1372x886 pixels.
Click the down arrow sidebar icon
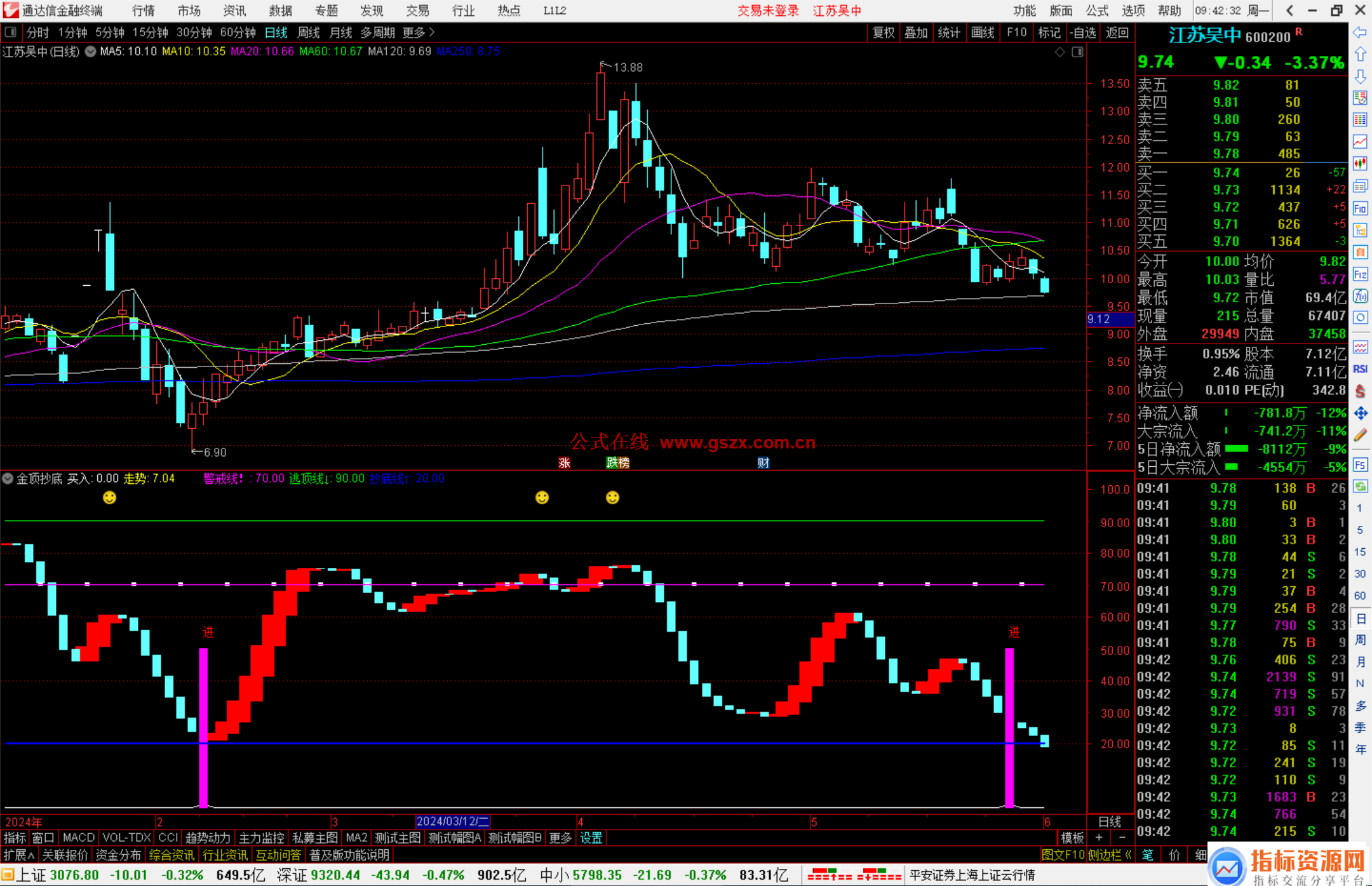pos(1360,76)
